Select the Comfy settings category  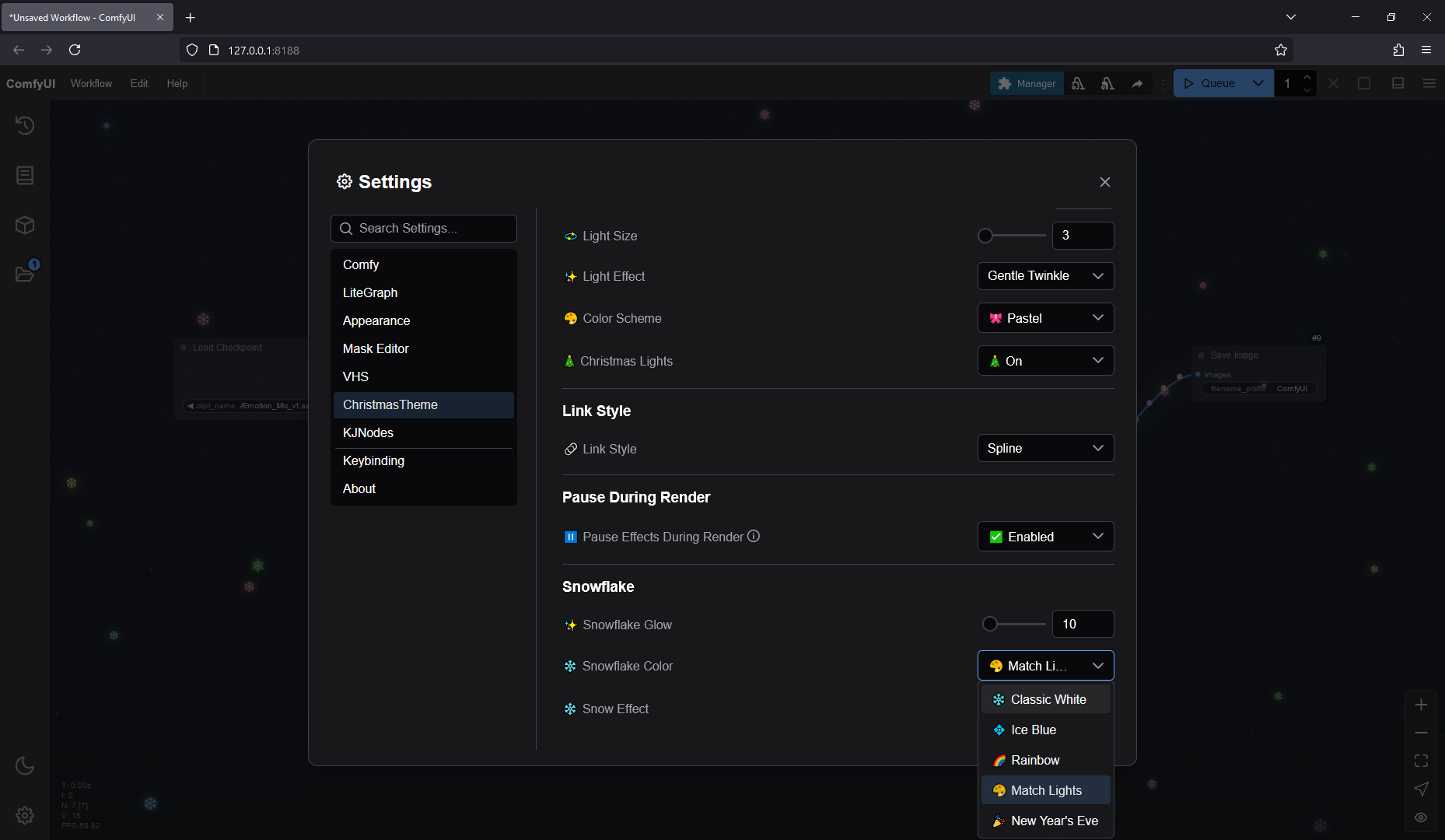click(x=424, y=264)
